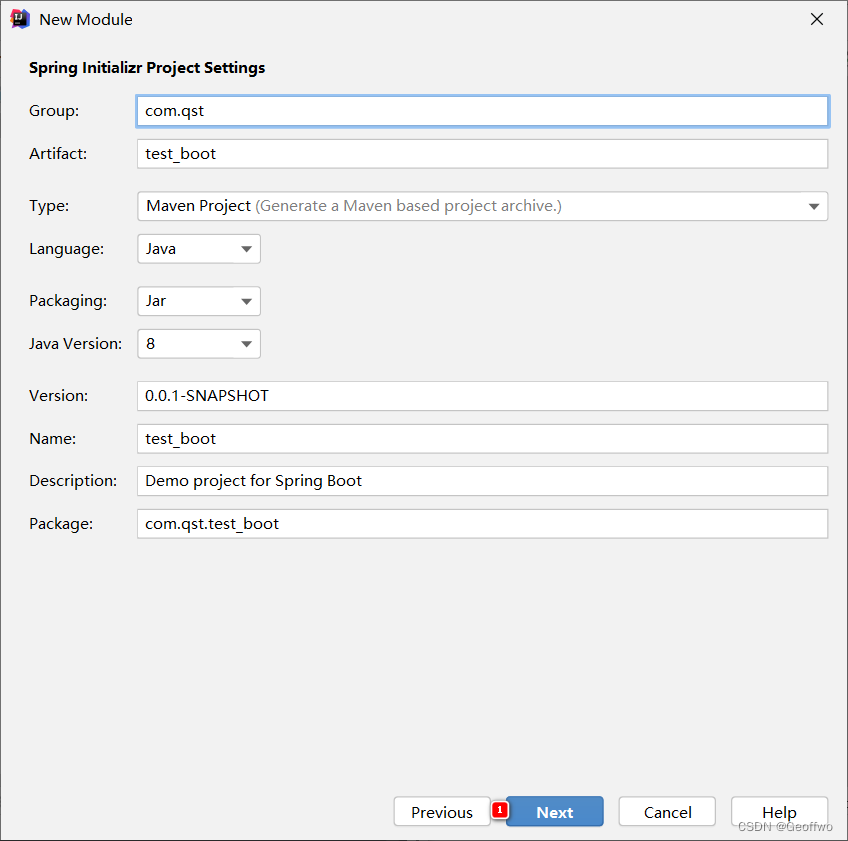The image size is (848, 841).
Task: Click the Java Version: label
Action: coord(76,344)
